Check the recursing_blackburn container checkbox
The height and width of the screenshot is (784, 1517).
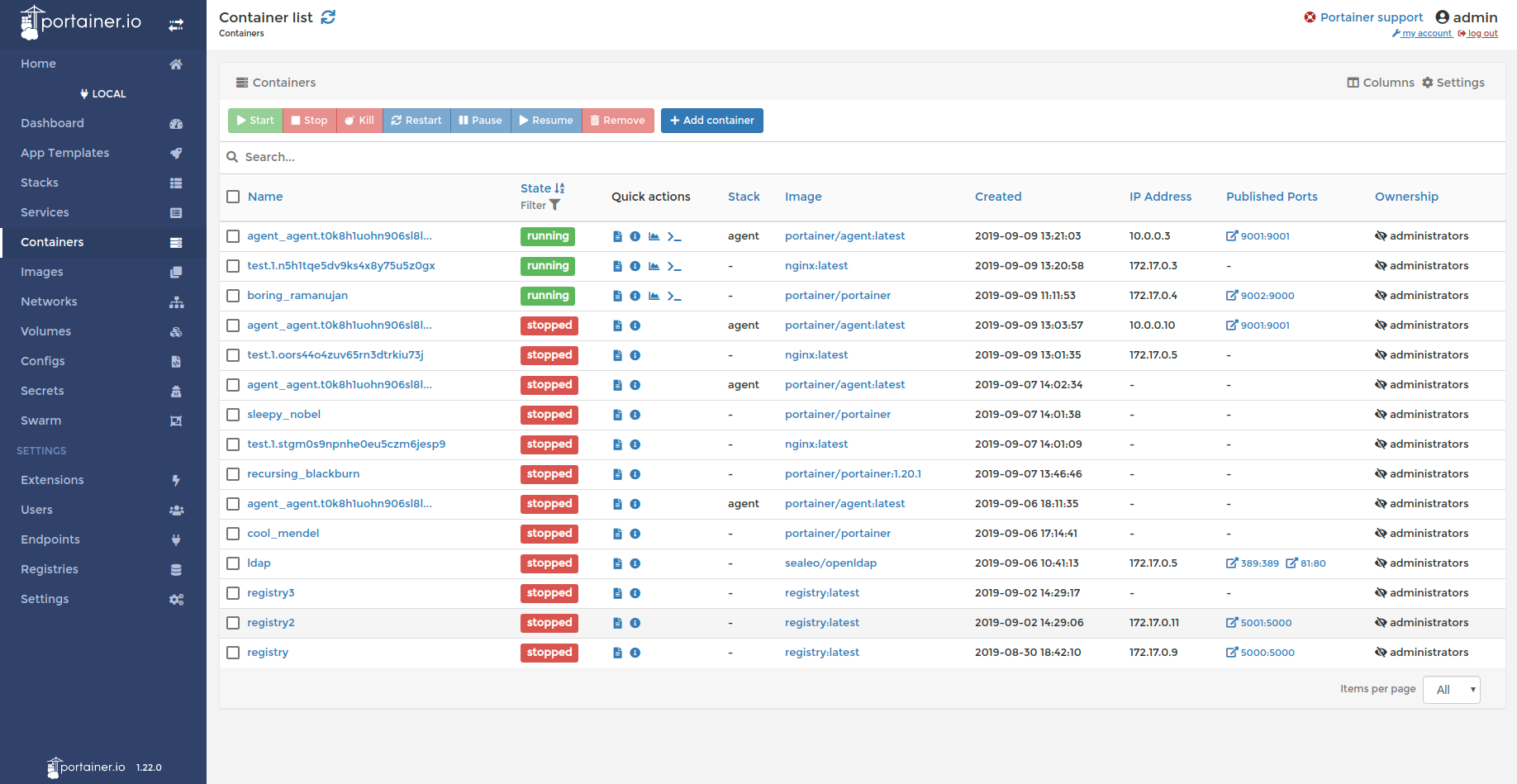[x=233, y=474]
